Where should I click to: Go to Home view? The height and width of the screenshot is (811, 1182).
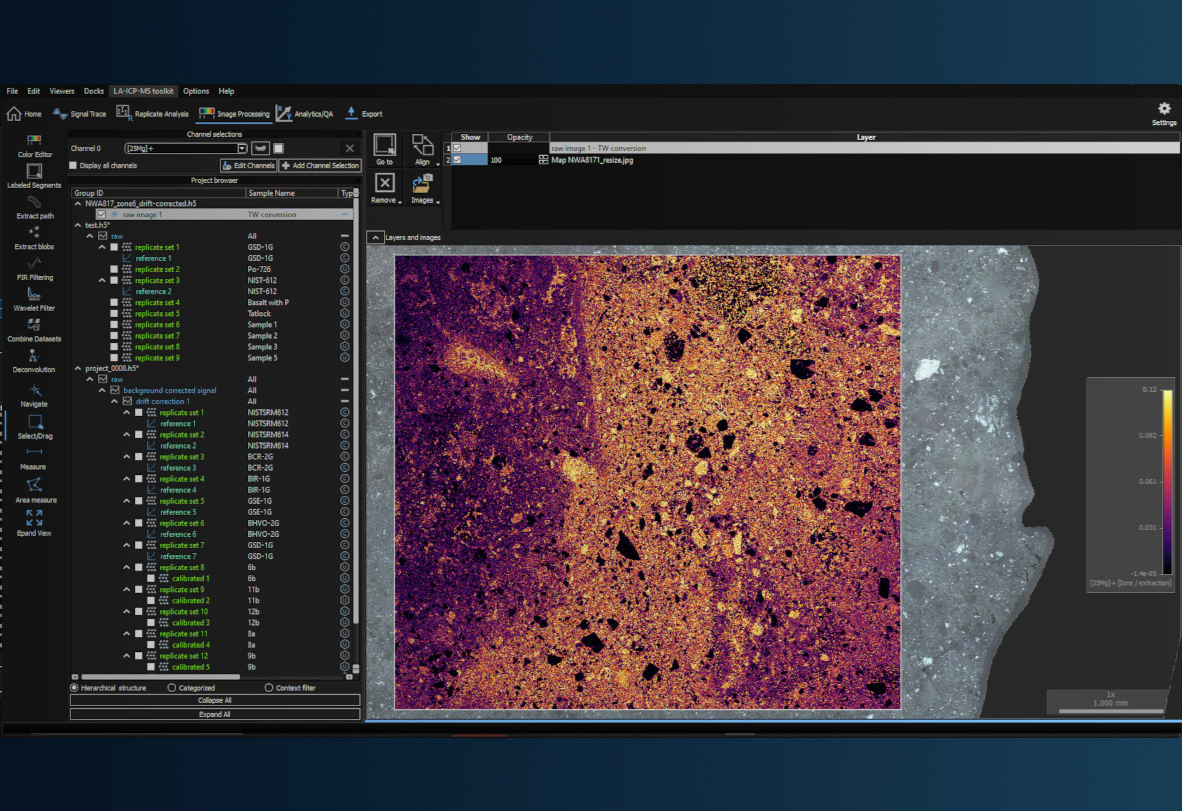tap(24, 114)
